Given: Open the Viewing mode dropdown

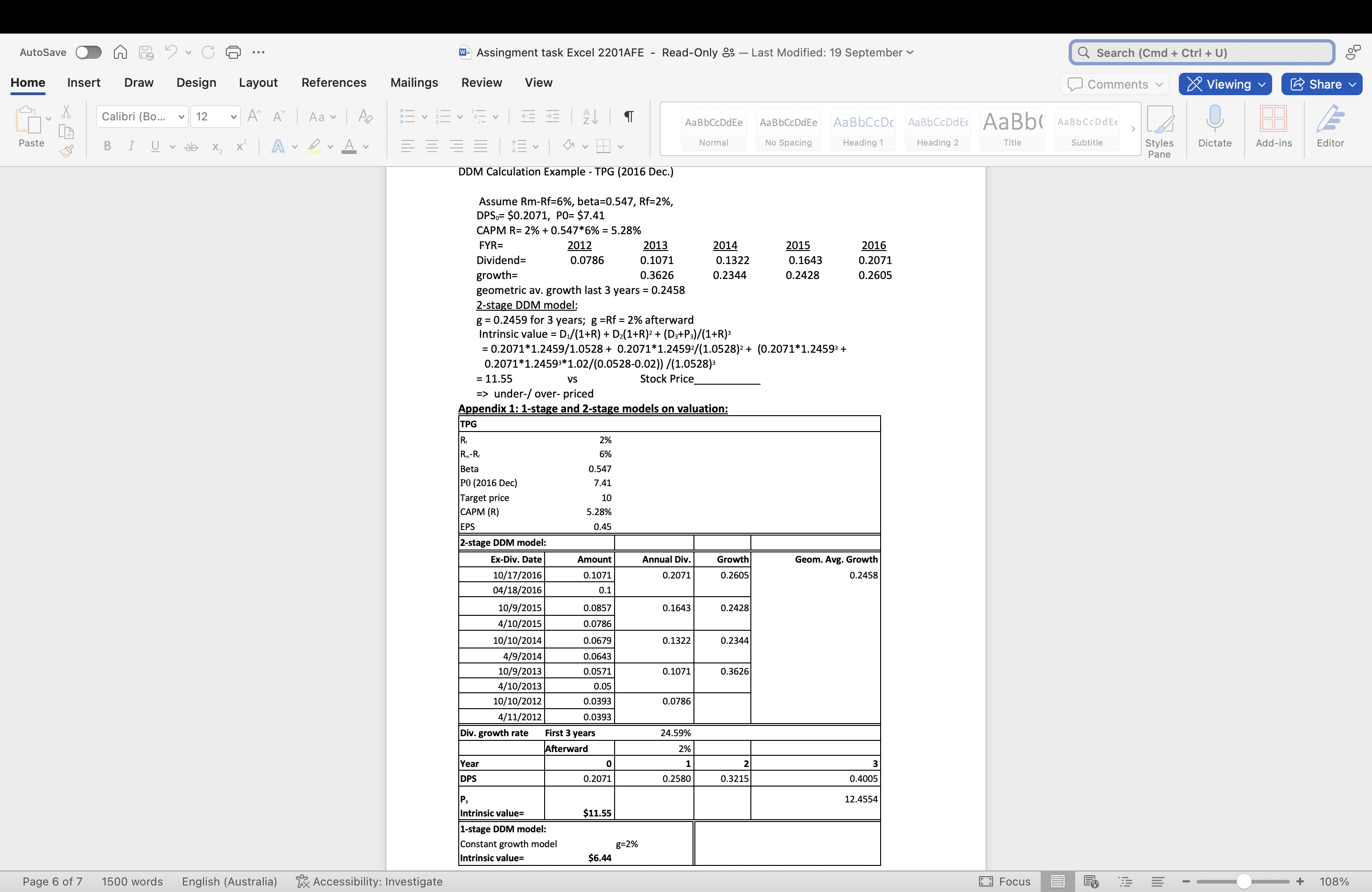Looking at the screenshot, I should point(1225,84).
